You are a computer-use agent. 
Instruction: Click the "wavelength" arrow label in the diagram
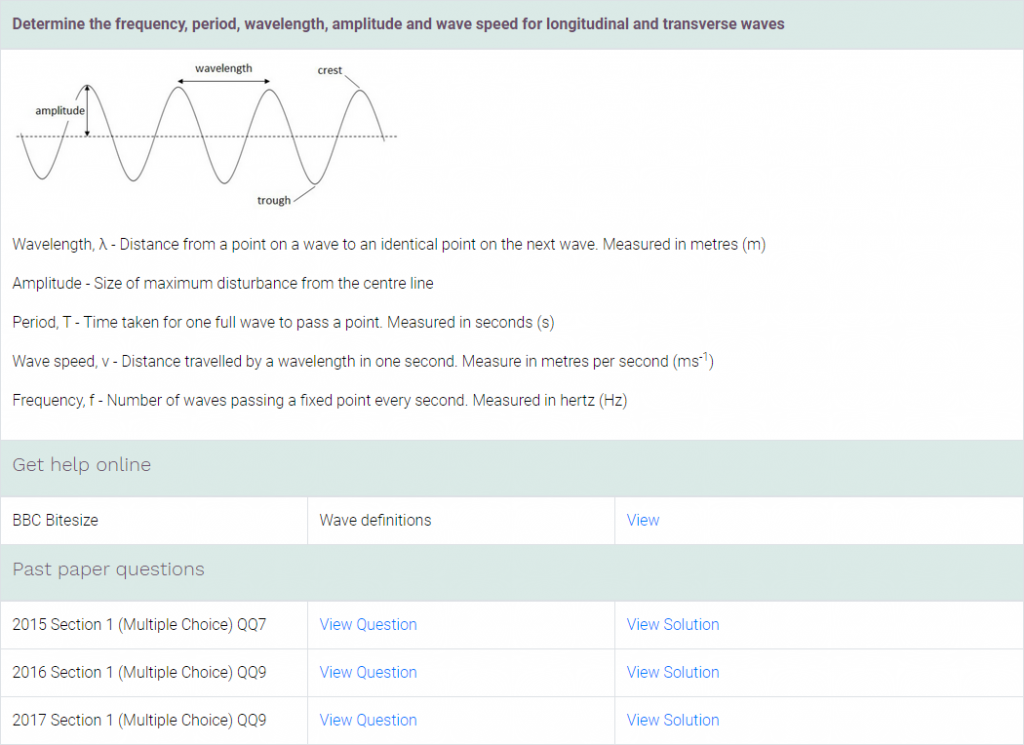tap(223, 69)
